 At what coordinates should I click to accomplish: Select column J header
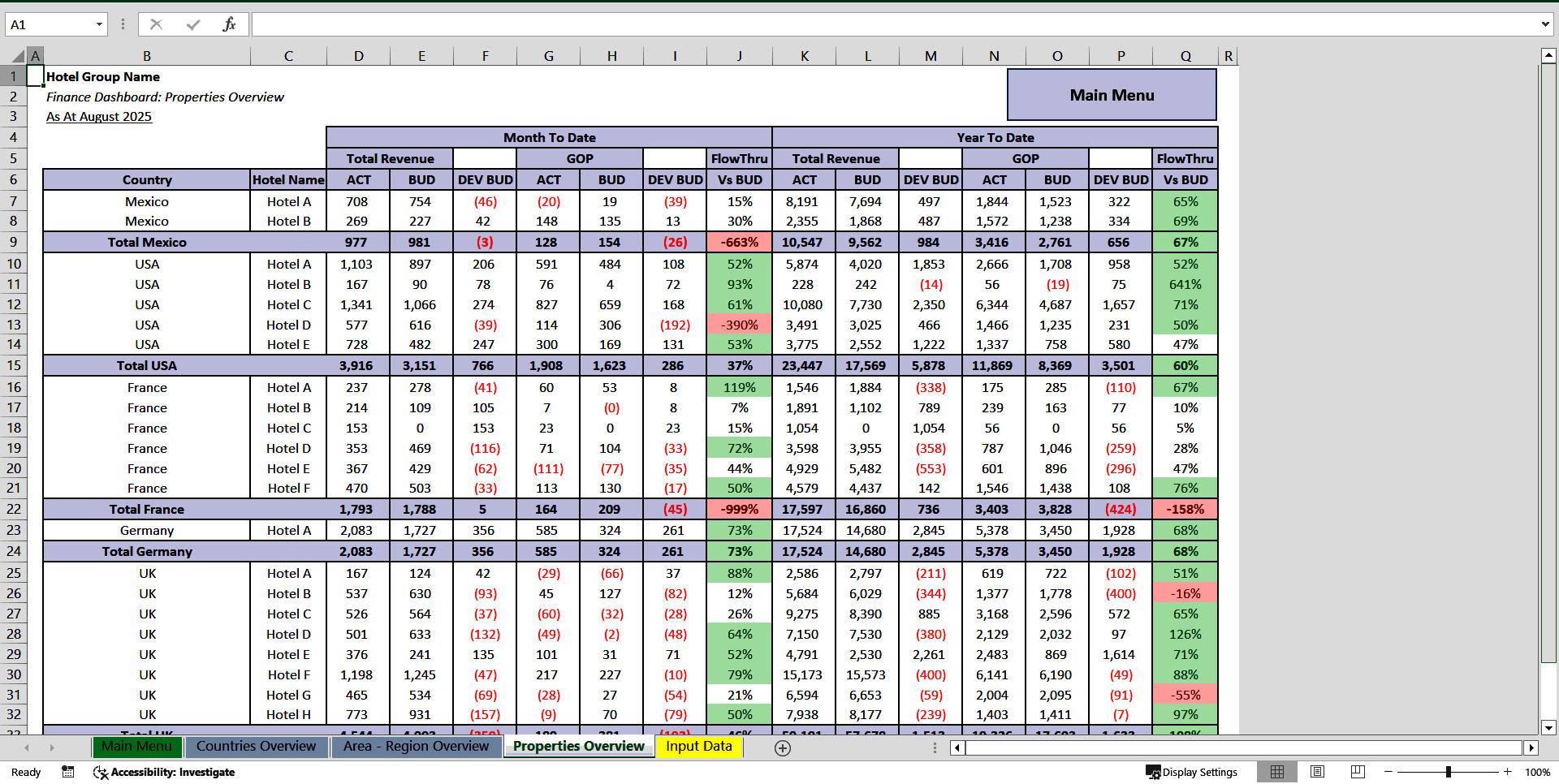[x=739, y=56]
